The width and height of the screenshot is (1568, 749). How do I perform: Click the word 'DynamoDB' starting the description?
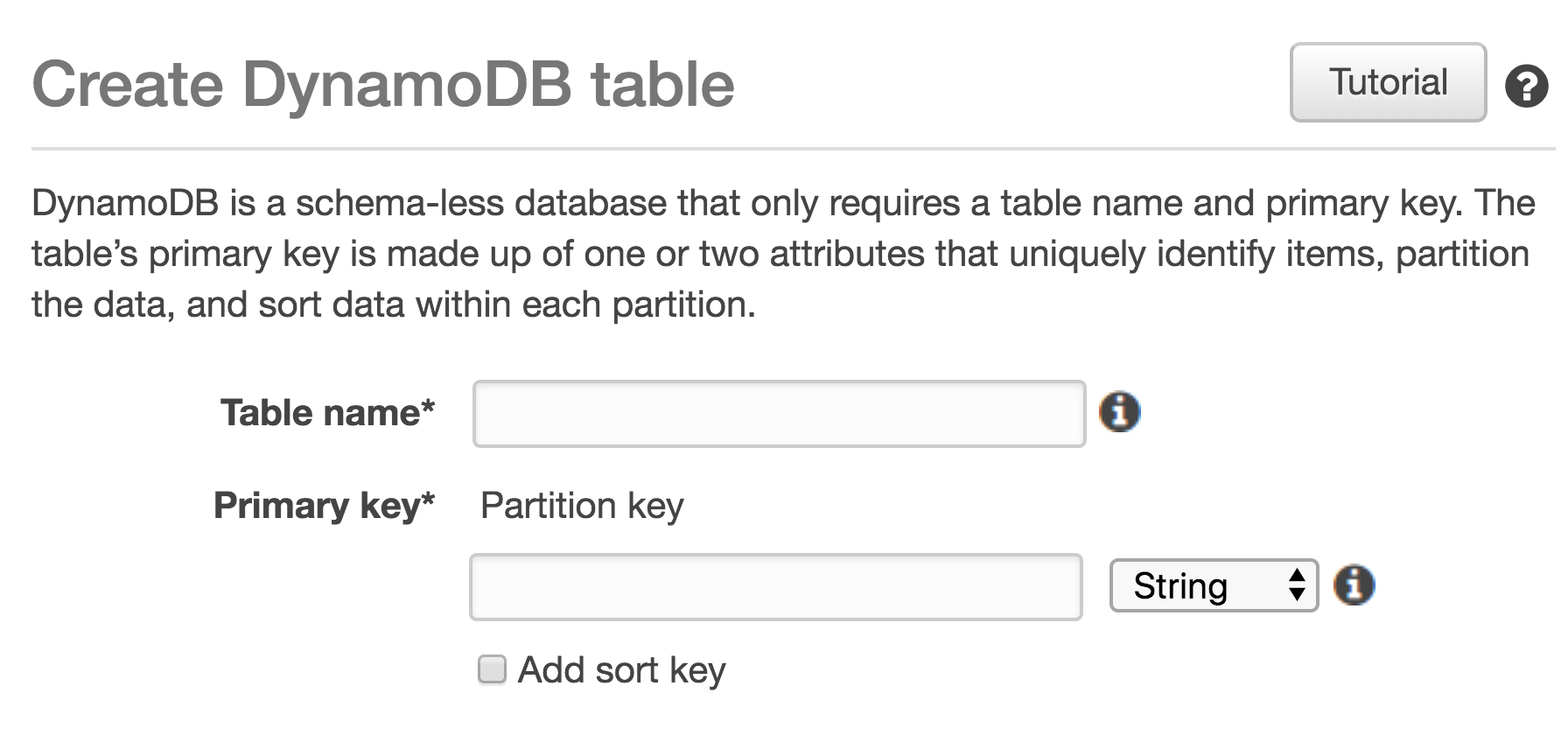(126, 203)
